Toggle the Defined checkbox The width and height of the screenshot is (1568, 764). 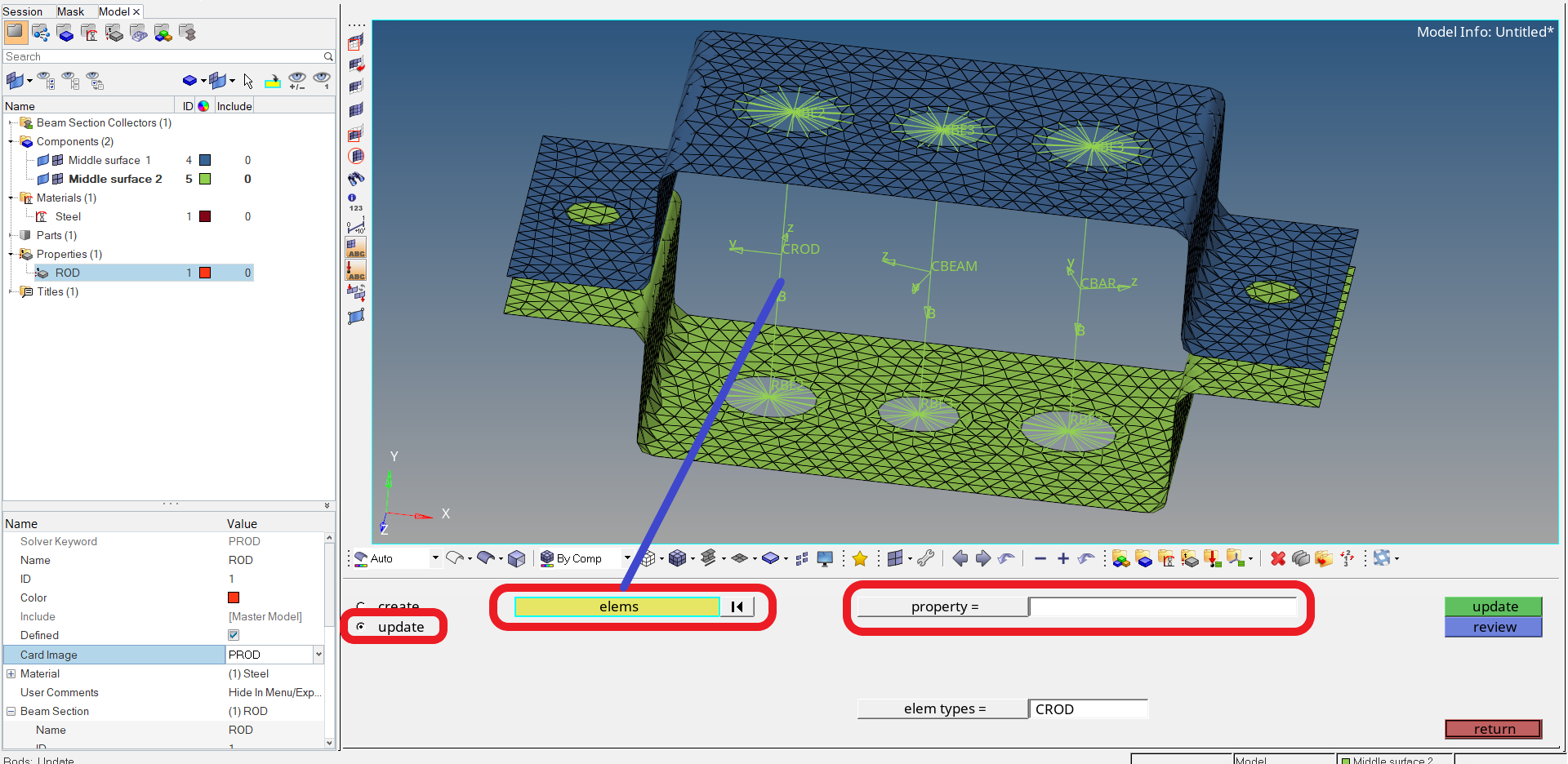coord(234,635)
